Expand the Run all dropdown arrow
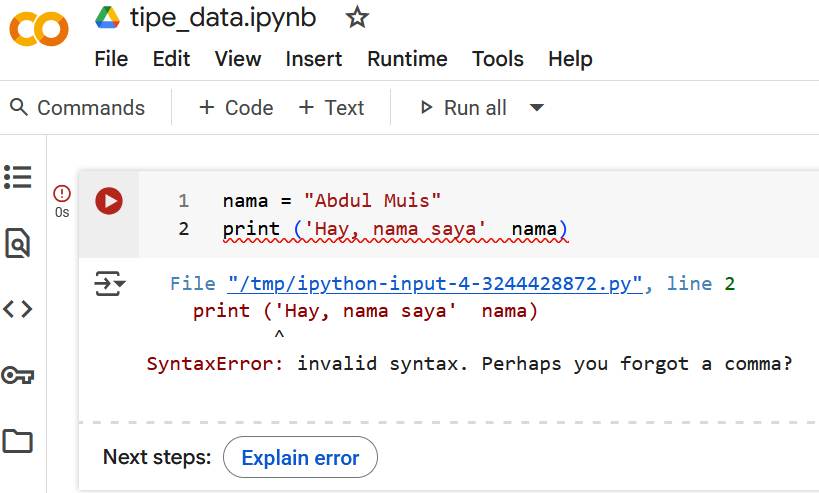The image size is (819, 493). pyautogui.click(x=536, y=108)
